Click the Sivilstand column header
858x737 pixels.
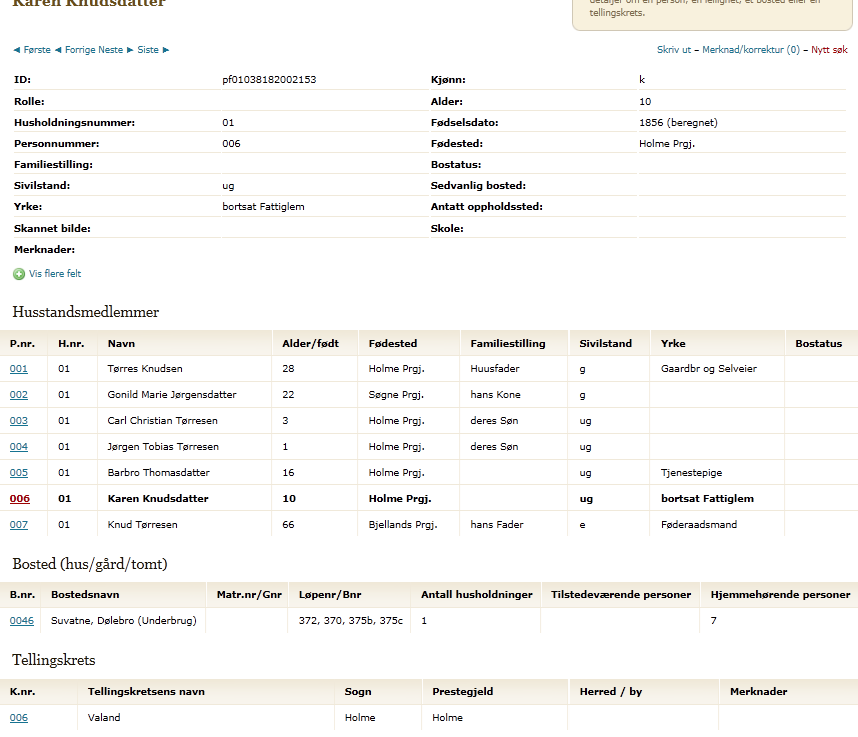click(605, 344)
